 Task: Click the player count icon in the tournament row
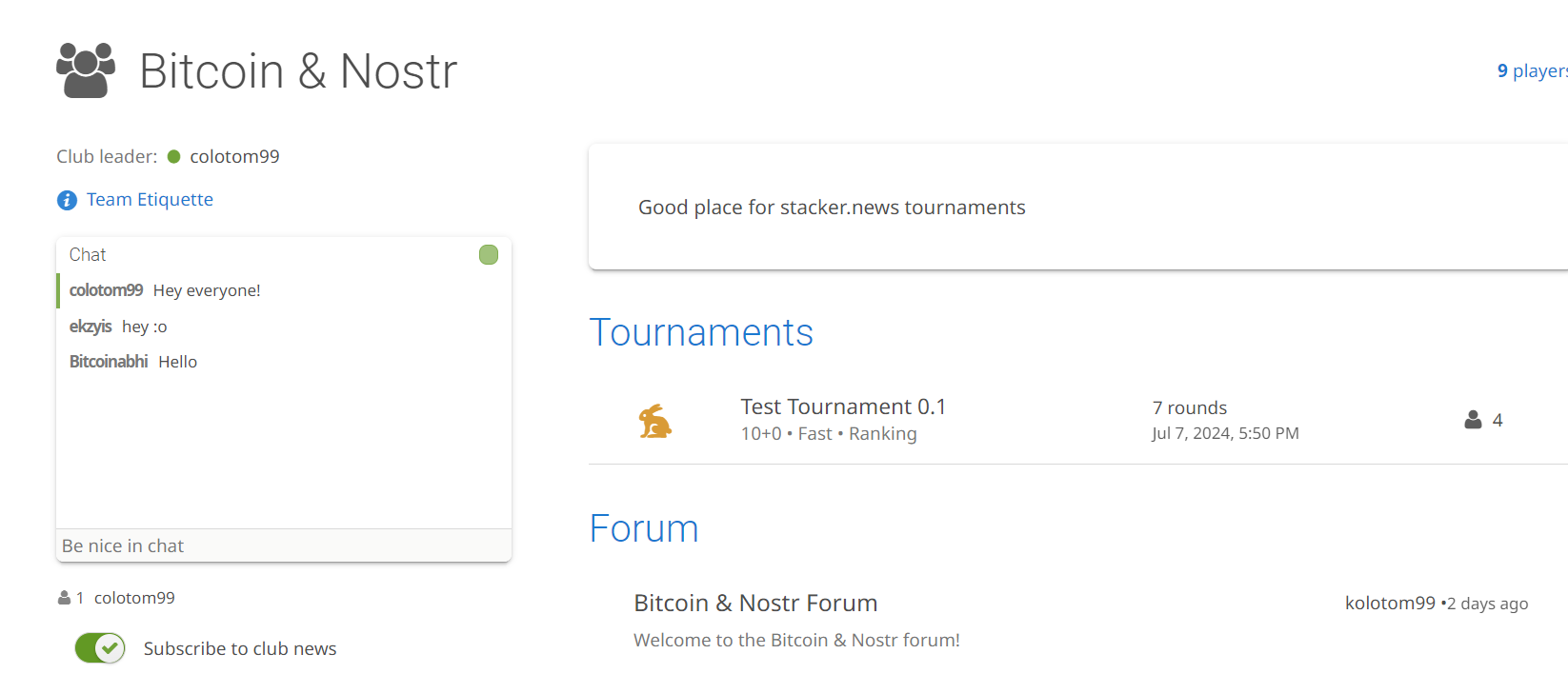click(x=1473, y=420)
